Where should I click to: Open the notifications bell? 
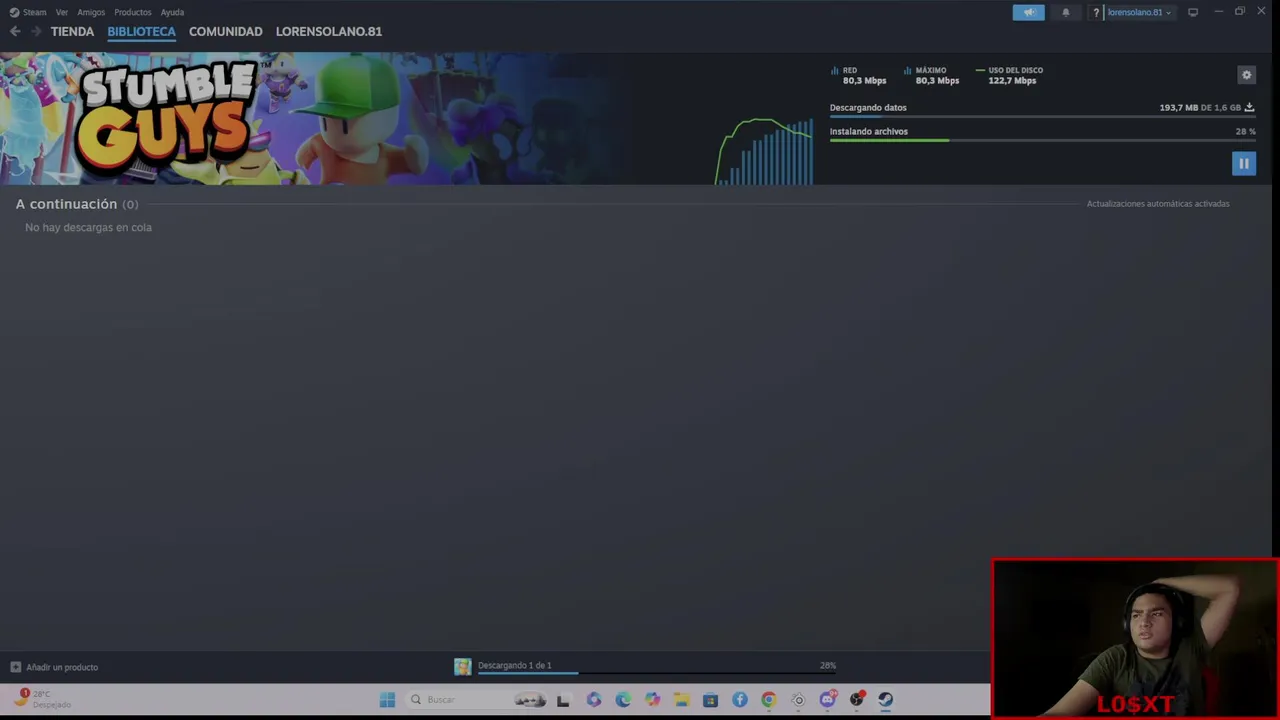[x=1065, y=12]
